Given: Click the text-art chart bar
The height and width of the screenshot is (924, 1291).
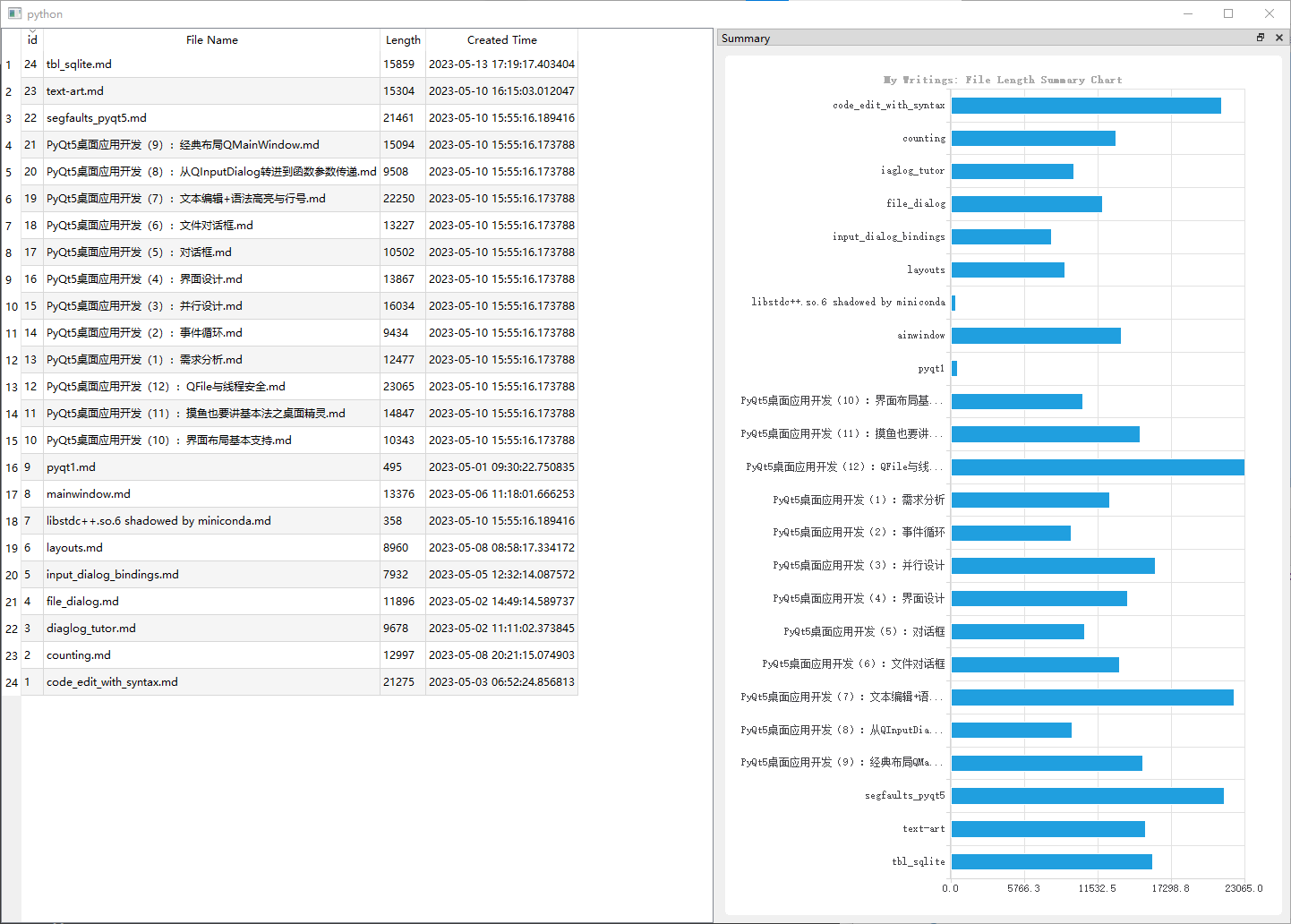Looking at the screenshot, I should pyautogui.click(x=1048, y=829).
